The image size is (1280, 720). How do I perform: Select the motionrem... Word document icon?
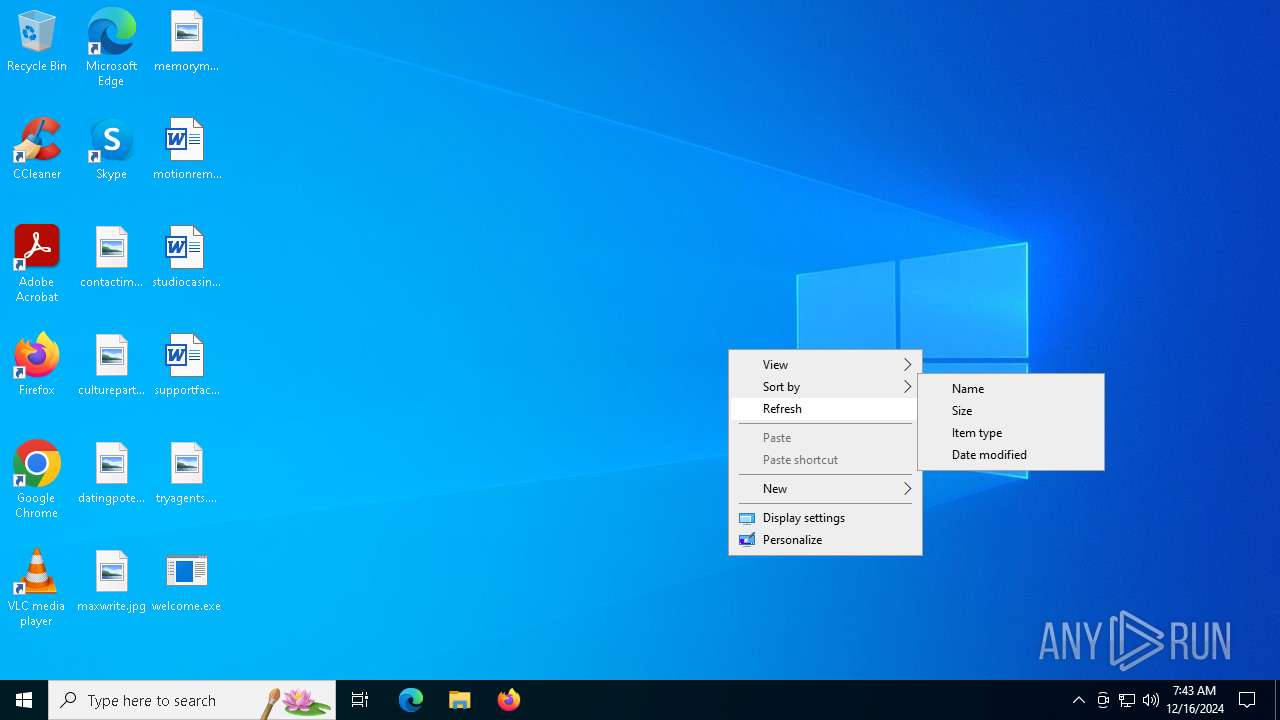click(x=186, y=149)
